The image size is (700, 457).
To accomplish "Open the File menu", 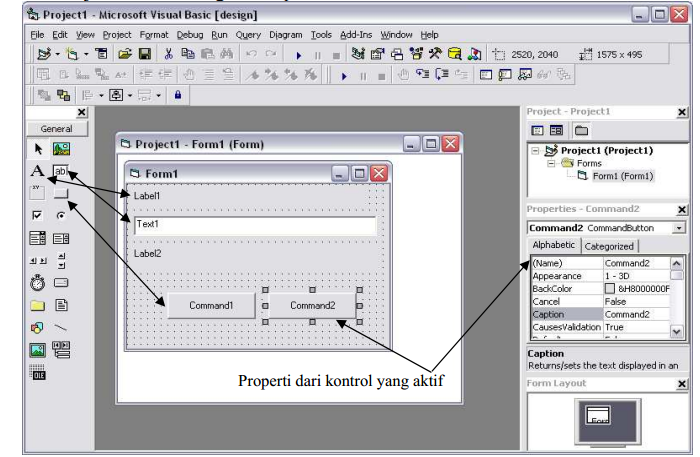I will click(37, 35).
